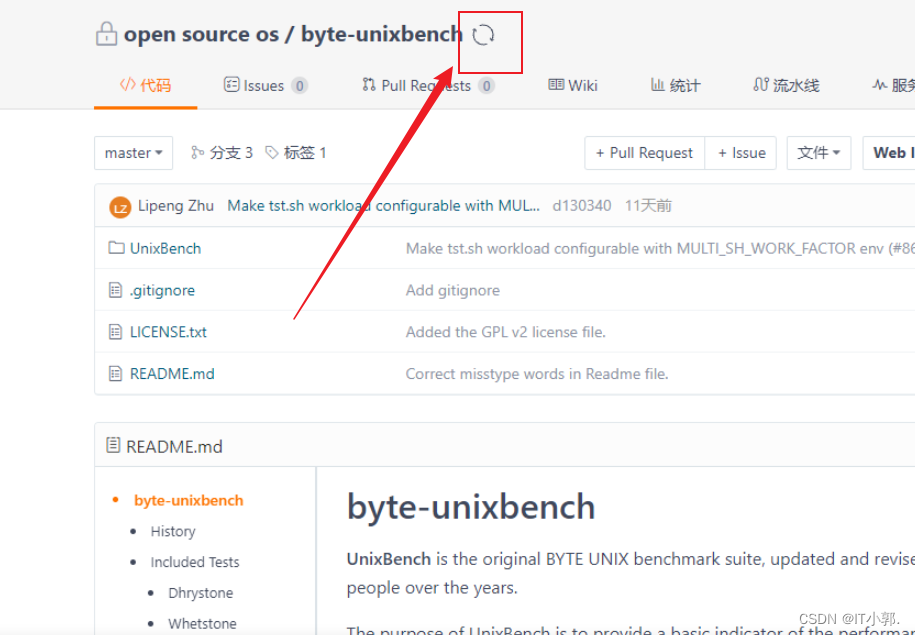915x635 pixels.
Task: Click the byte-unixbench README heading
Action: pos(471,506)
